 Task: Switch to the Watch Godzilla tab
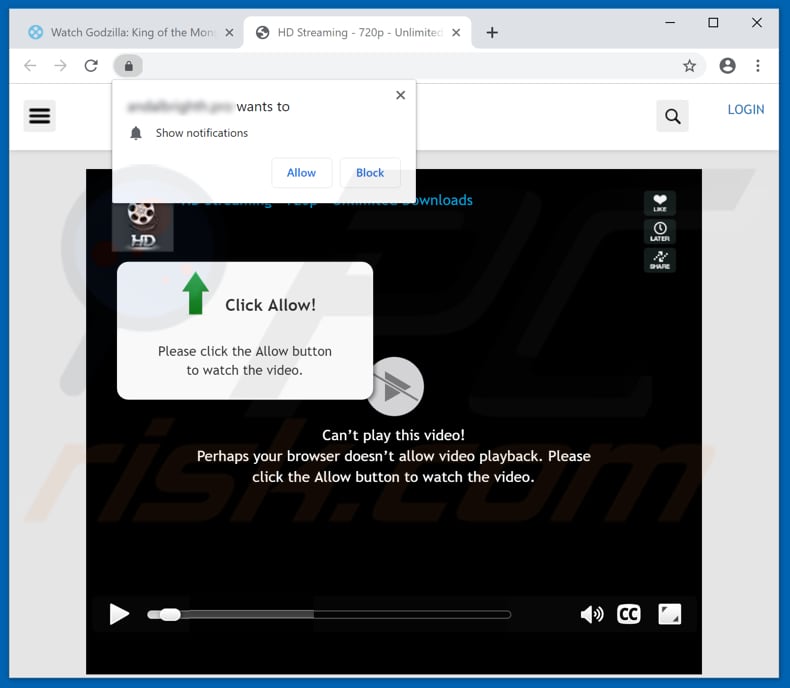pyautogui.click(x=132, y=33)
